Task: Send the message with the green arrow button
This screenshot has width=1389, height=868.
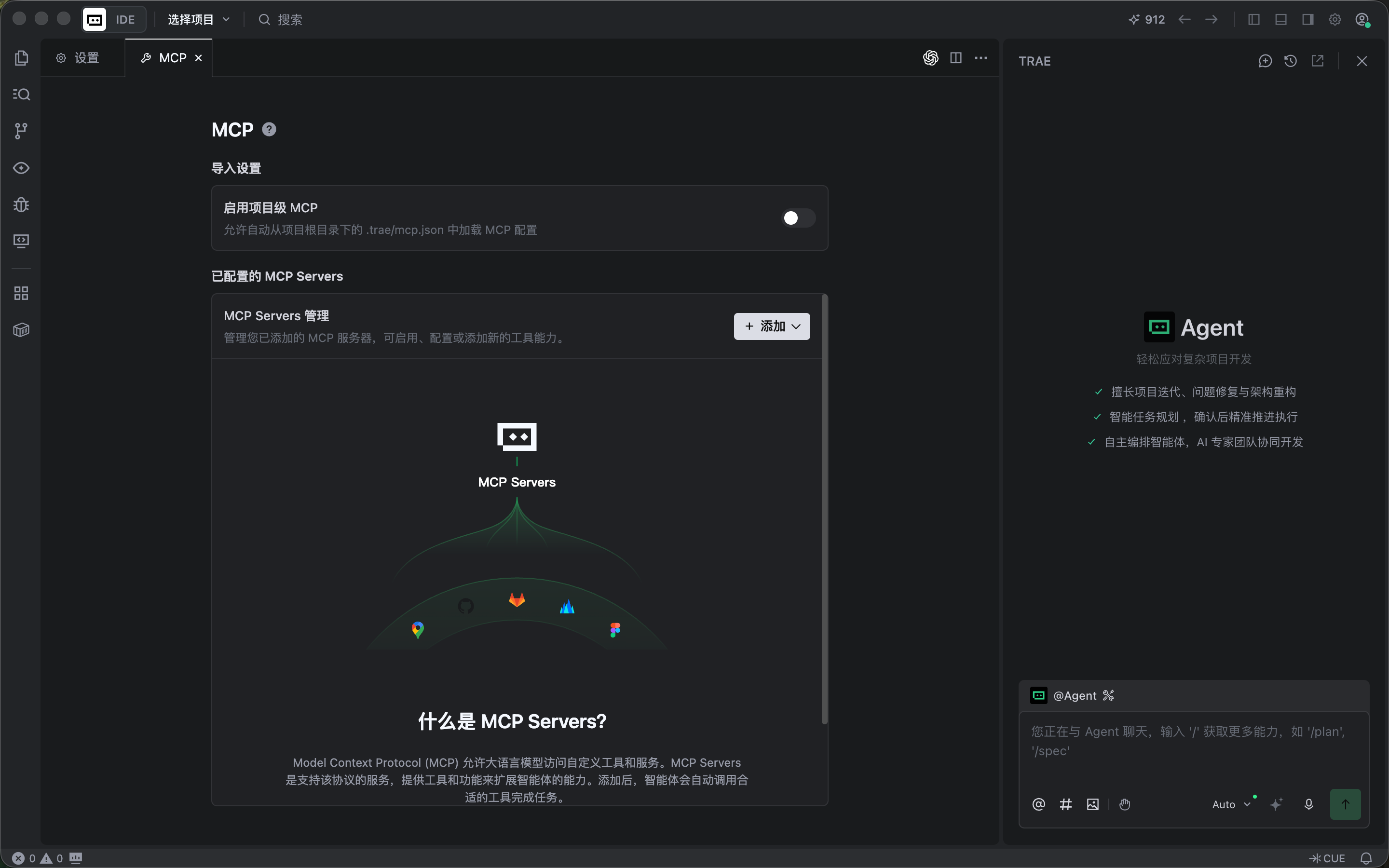Action: pyautogui.click(x=1346, y=804)
